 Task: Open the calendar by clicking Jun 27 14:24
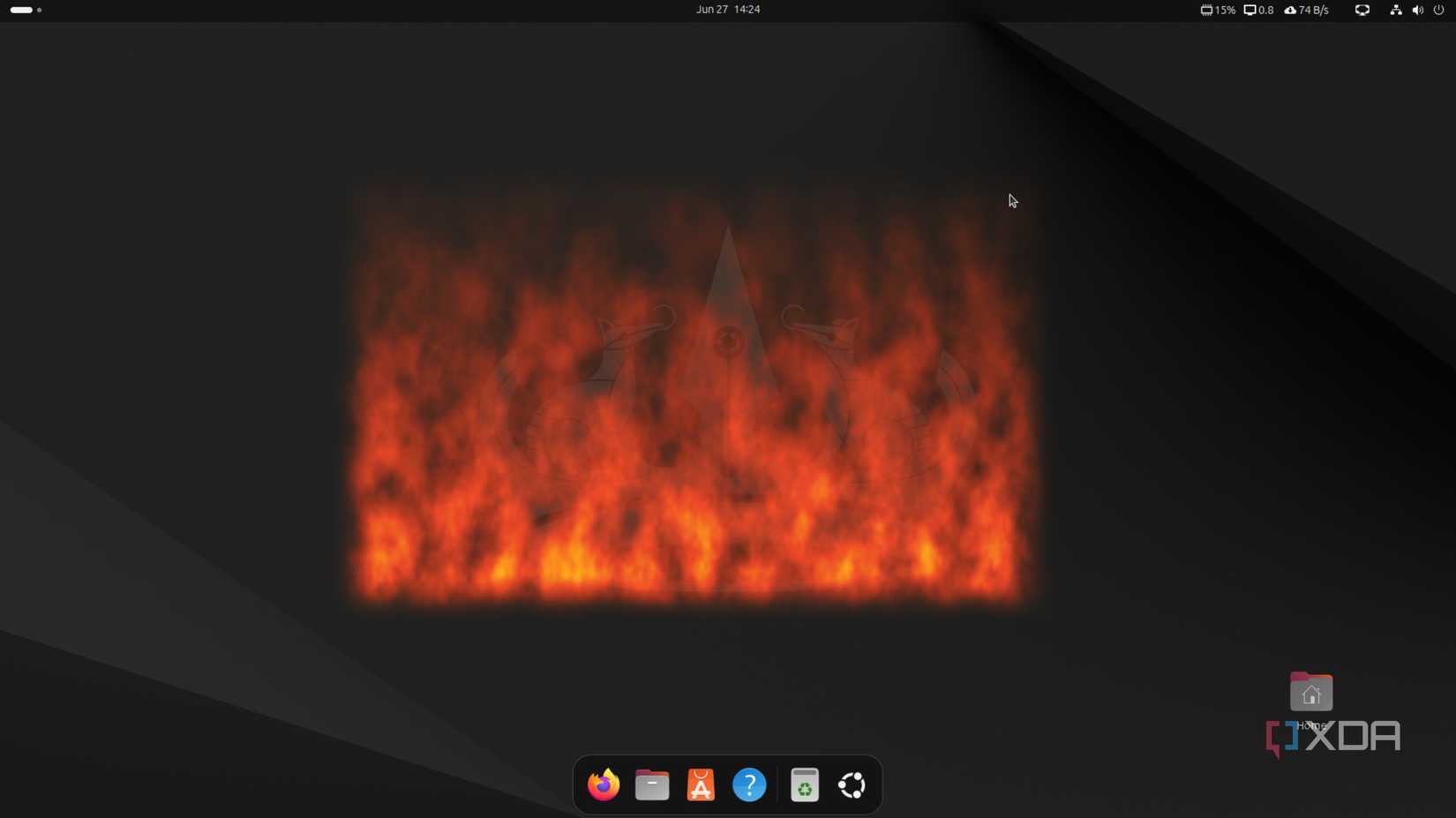click(727, 10)
